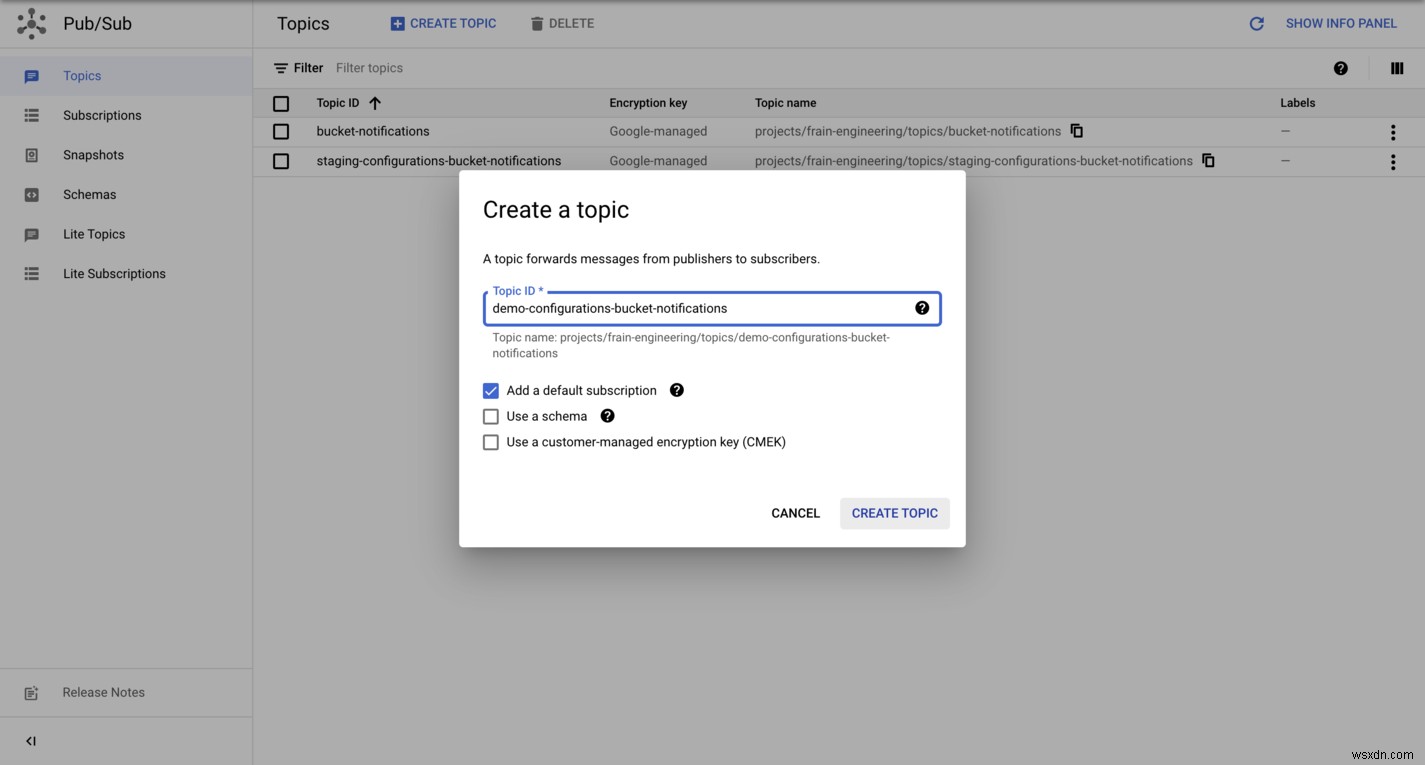This screenshot has height=765, width=1425.
Task: Enable the Use a schema option
Action: click(490, 416)
